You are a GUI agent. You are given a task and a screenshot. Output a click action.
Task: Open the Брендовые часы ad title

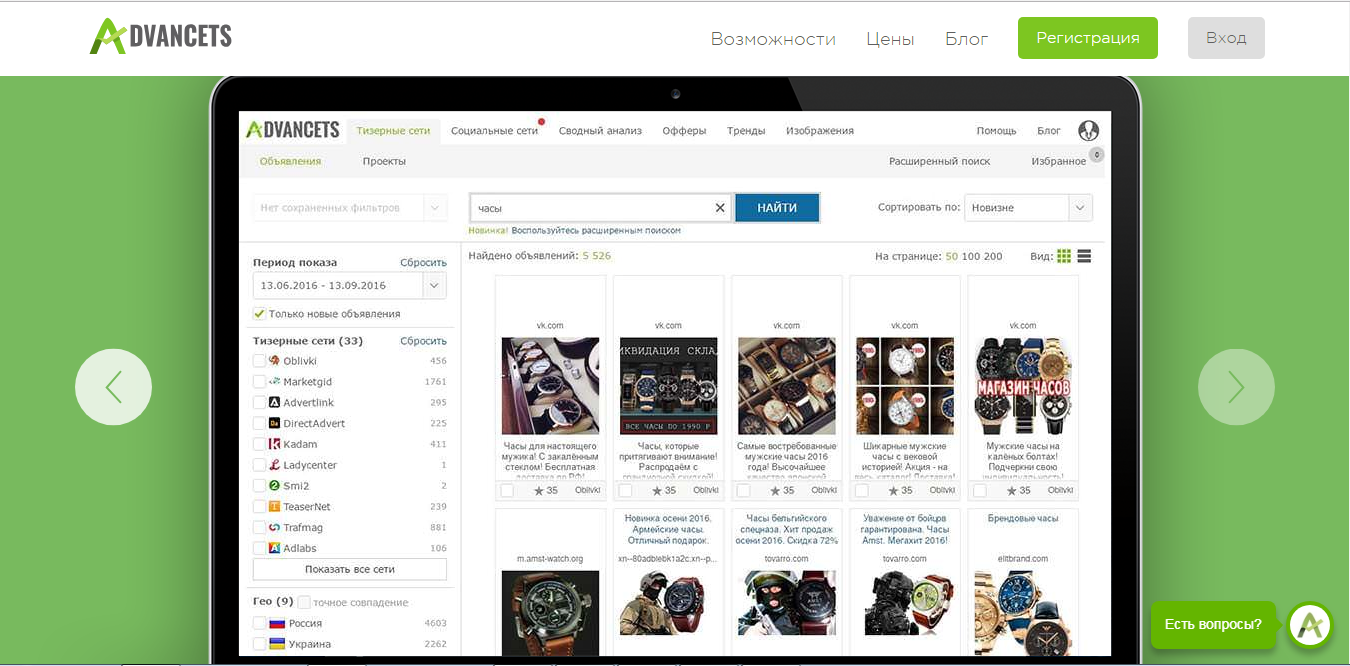pyautogui.click(x=1023, y=518)
